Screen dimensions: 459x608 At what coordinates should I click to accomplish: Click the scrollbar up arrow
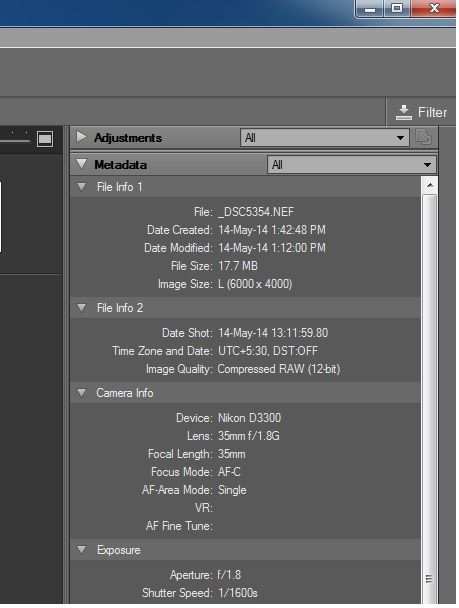[430, 185]
